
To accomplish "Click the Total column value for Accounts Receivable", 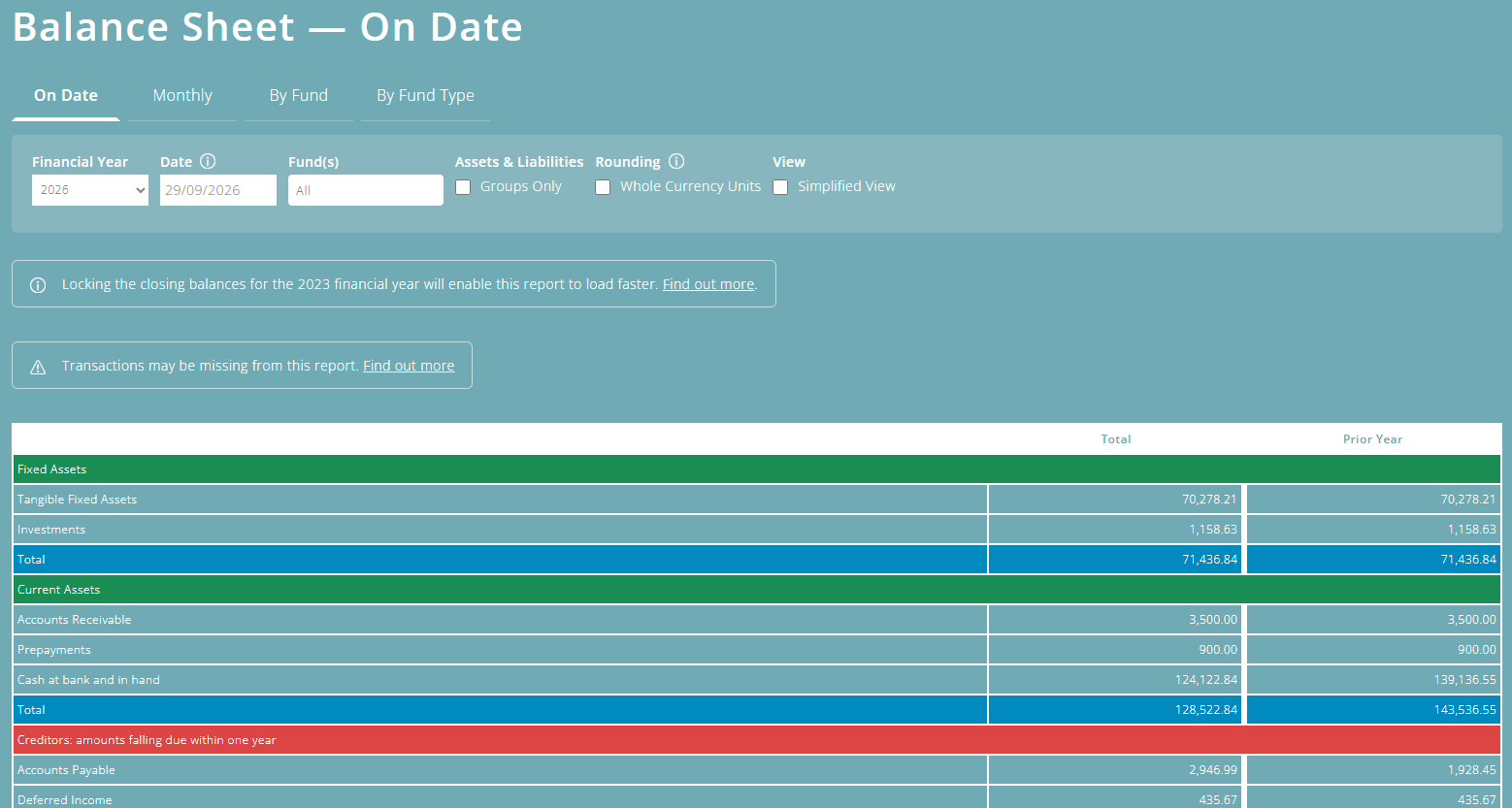I will [x=1213, y=620].
